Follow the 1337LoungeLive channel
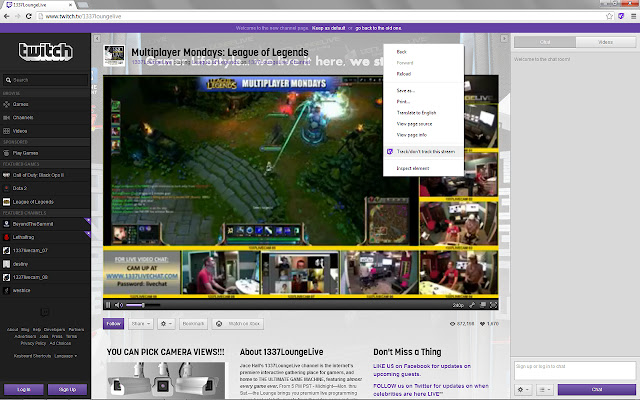 pos(113,324)
